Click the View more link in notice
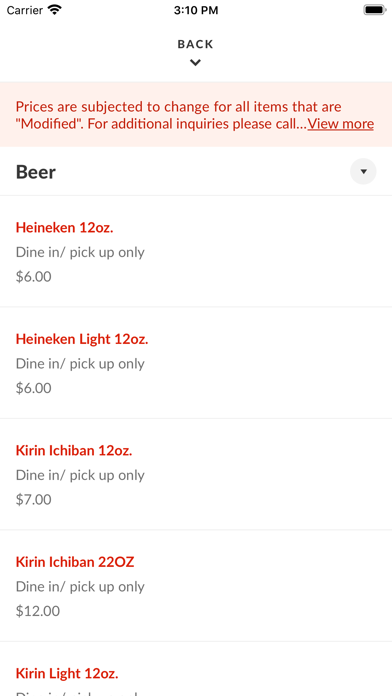Screen dimensions: 392x696 (x=341, y=124)
